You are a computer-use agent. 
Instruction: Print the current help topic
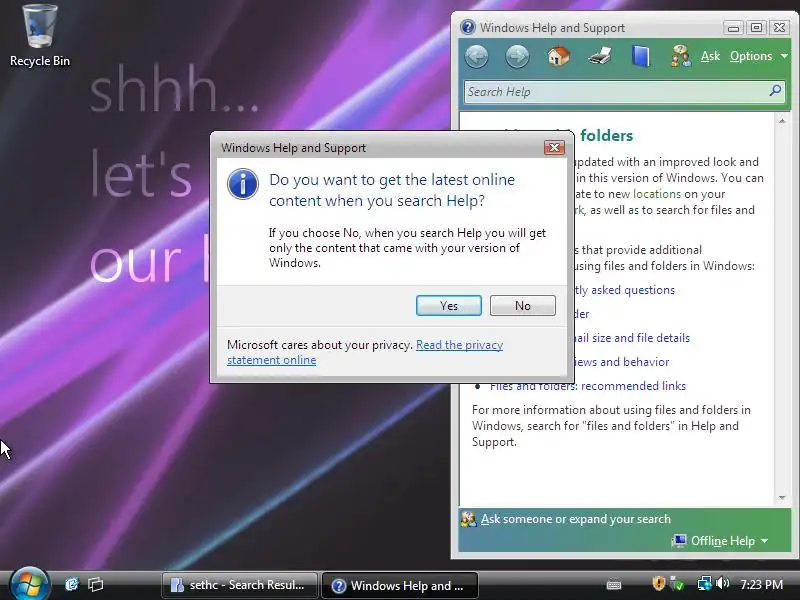599,56
